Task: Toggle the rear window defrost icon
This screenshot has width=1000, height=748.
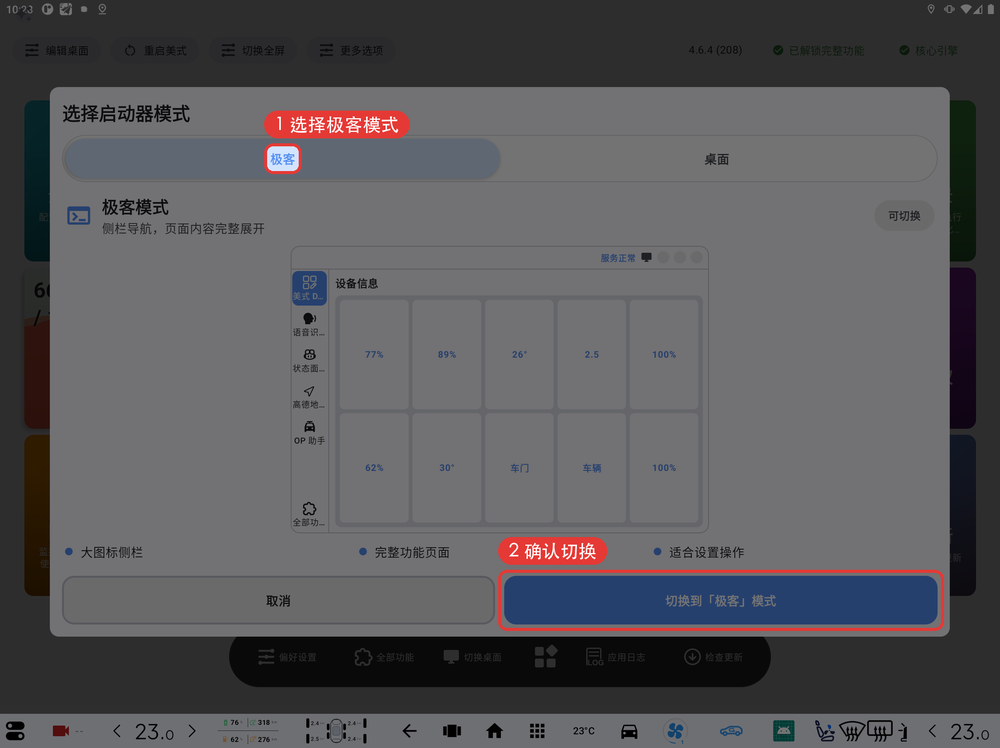Action: [880, 731]
